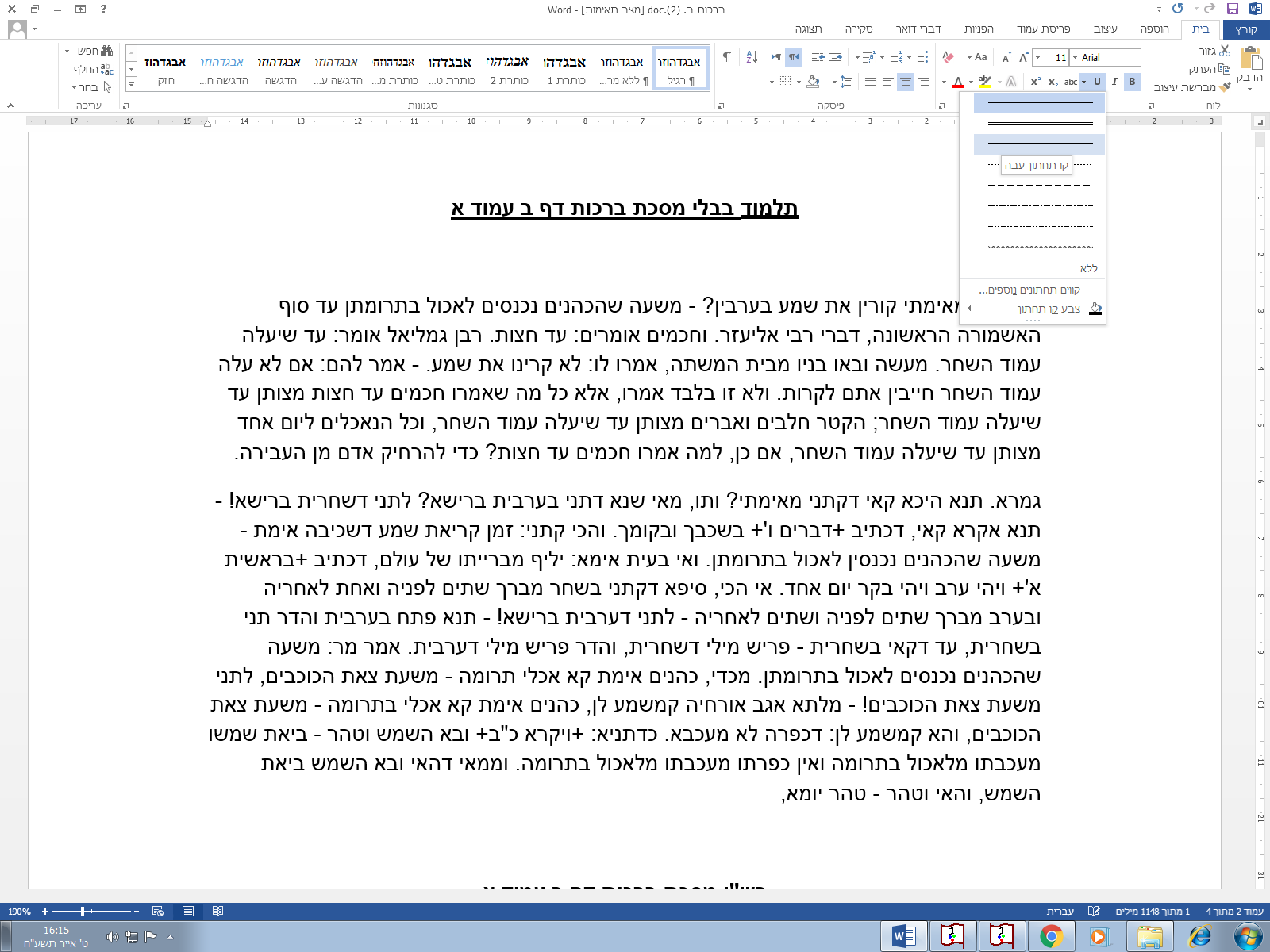Select the Clear Formatting eraser icon
Viewport: 1270px width, 952px height.
click(949, 57)
